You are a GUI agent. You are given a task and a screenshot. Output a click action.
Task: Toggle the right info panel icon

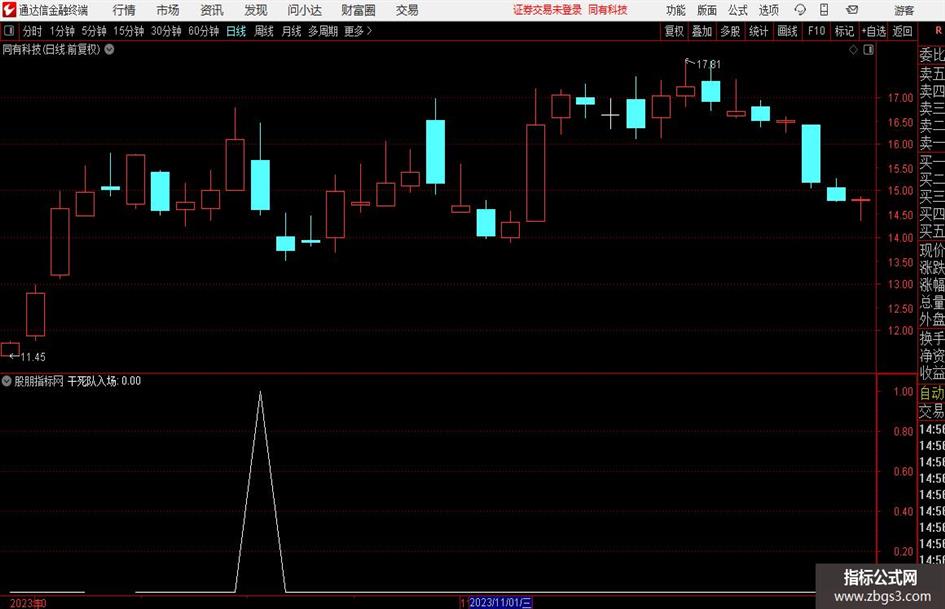coord(868,50)
